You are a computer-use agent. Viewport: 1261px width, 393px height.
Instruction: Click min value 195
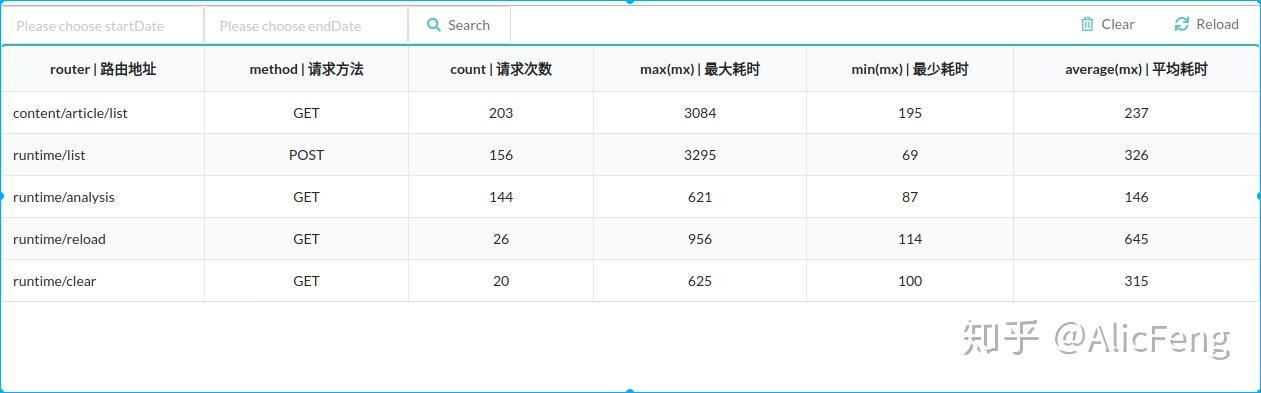tap(910, 113)
